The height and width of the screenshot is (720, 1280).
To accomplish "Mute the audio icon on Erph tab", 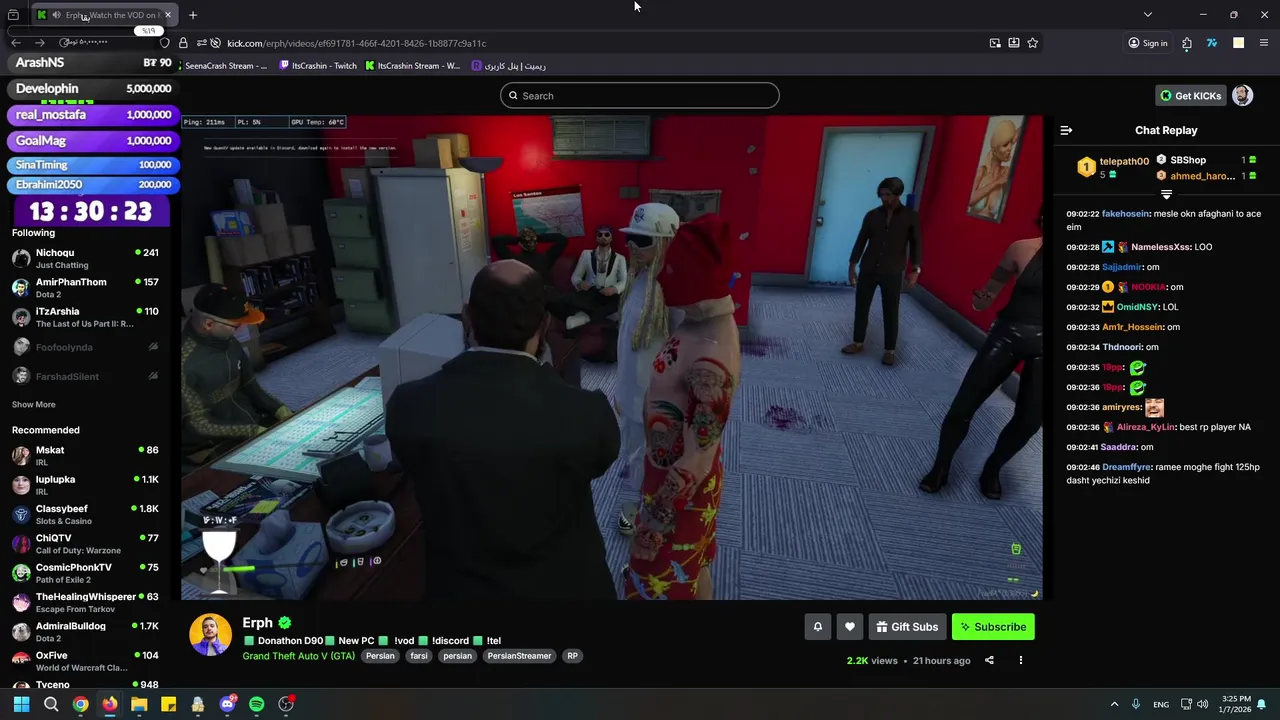I will tap(57, 15).
